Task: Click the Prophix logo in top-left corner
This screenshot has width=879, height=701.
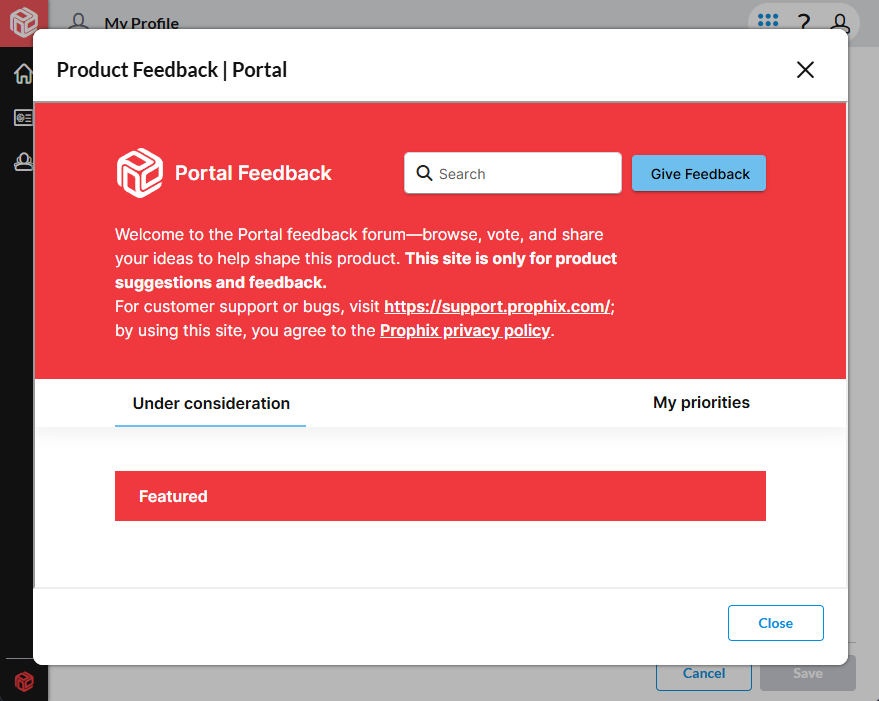Action: click(23, 22)
